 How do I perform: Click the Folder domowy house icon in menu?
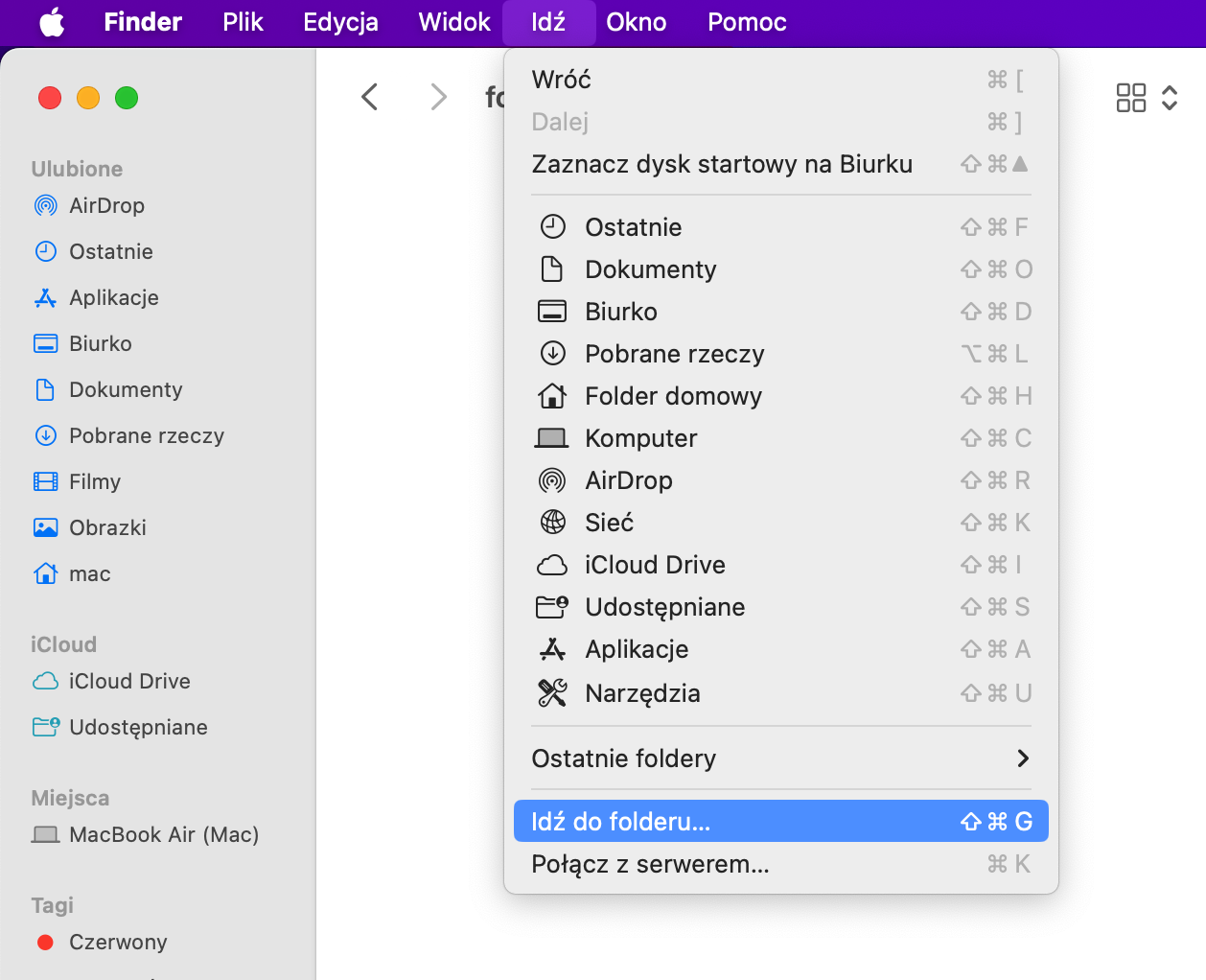(552, 396)
